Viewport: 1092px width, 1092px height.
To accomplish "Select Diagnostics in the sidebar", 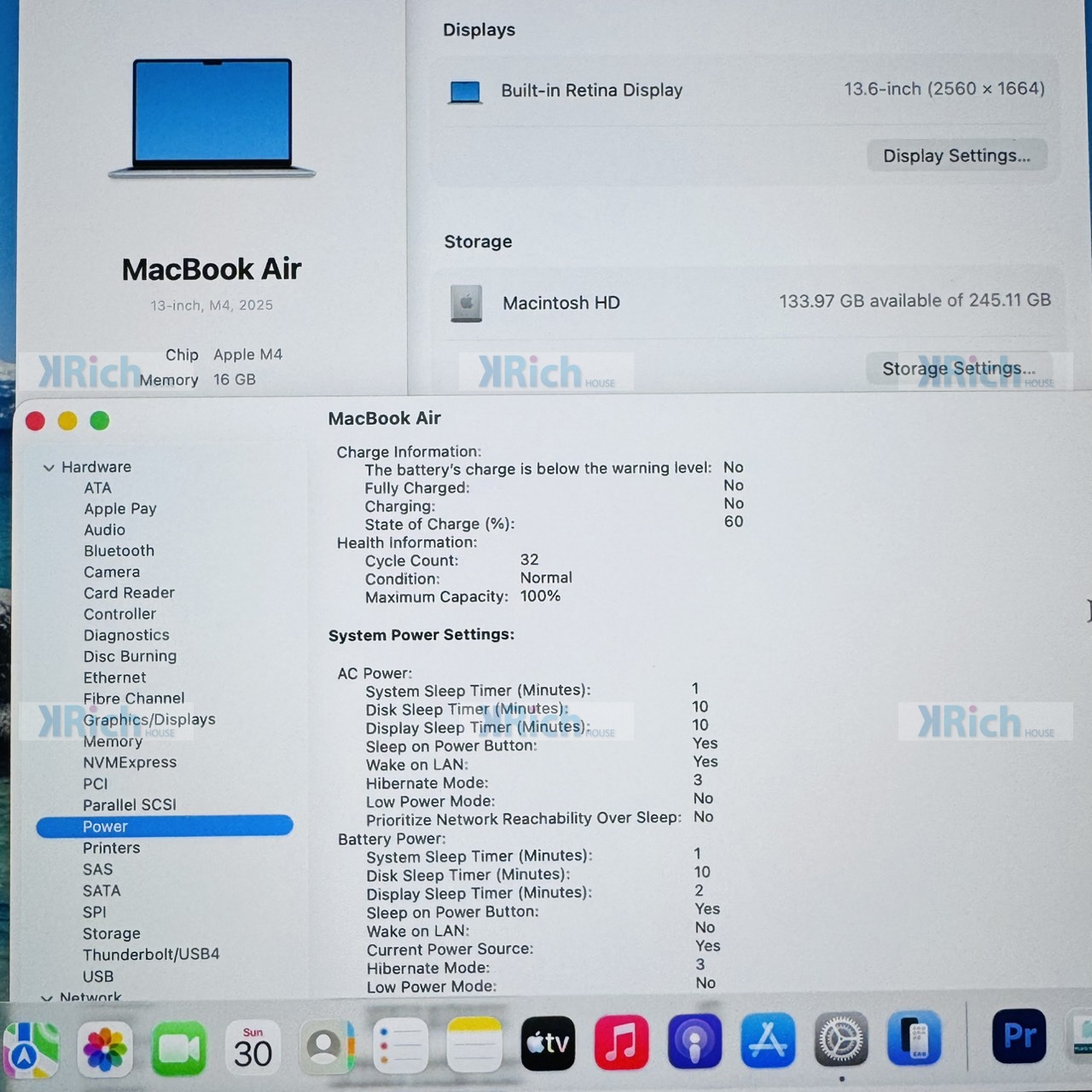I will [126, 636].
